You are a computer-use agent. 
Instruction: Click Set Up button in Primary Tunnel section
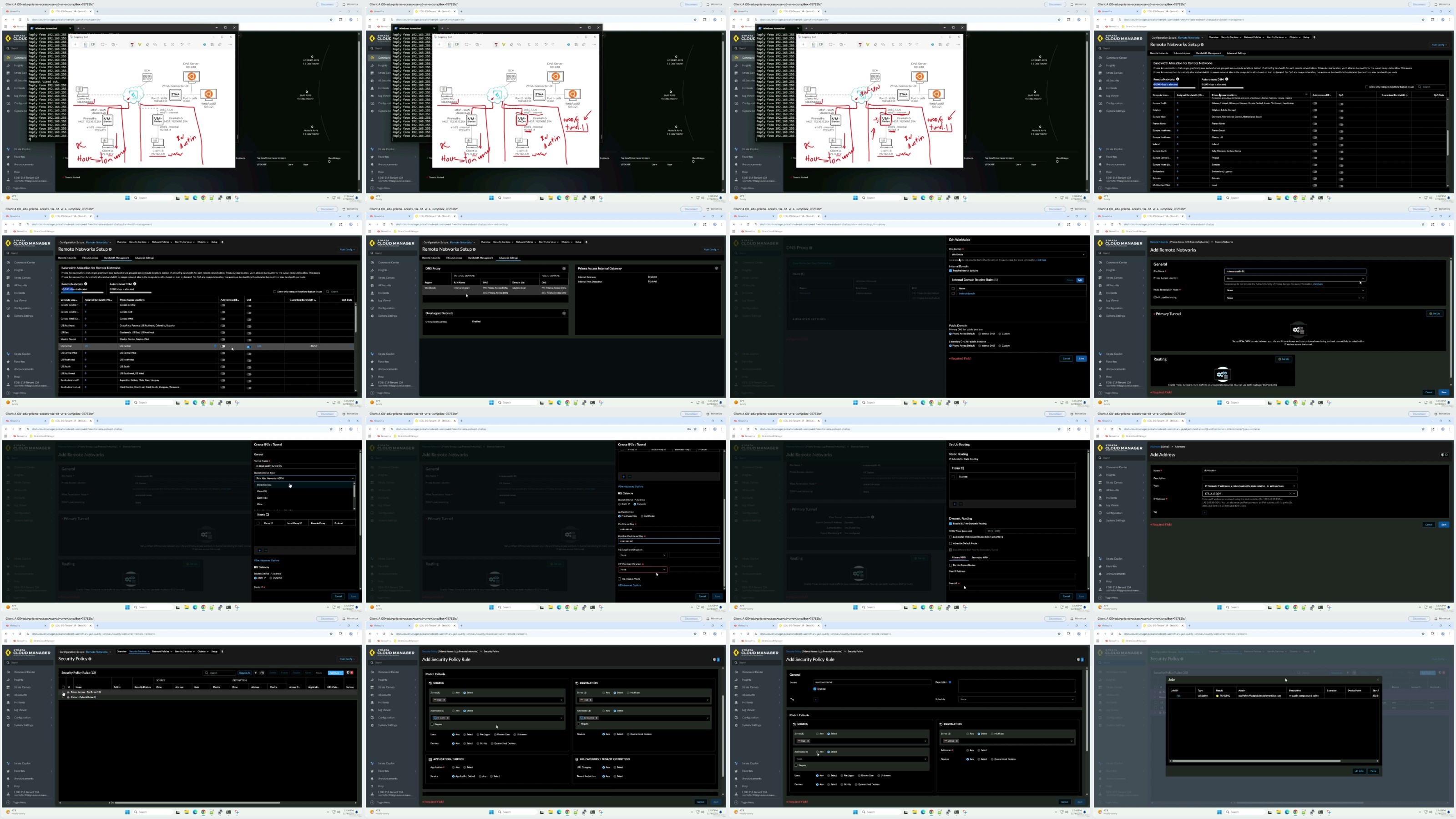click(1435, 313)
